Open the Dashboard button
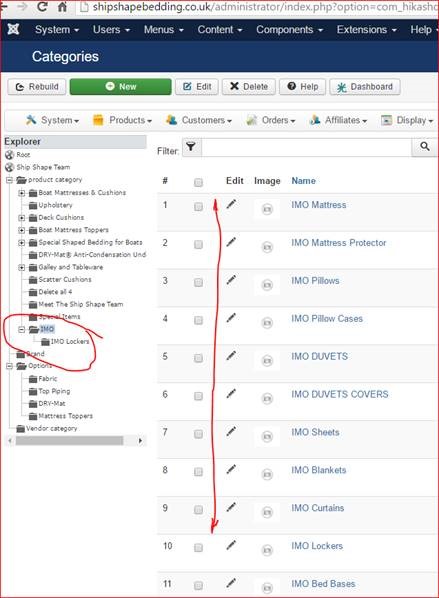The image size is (439, 598). (365, 87)
